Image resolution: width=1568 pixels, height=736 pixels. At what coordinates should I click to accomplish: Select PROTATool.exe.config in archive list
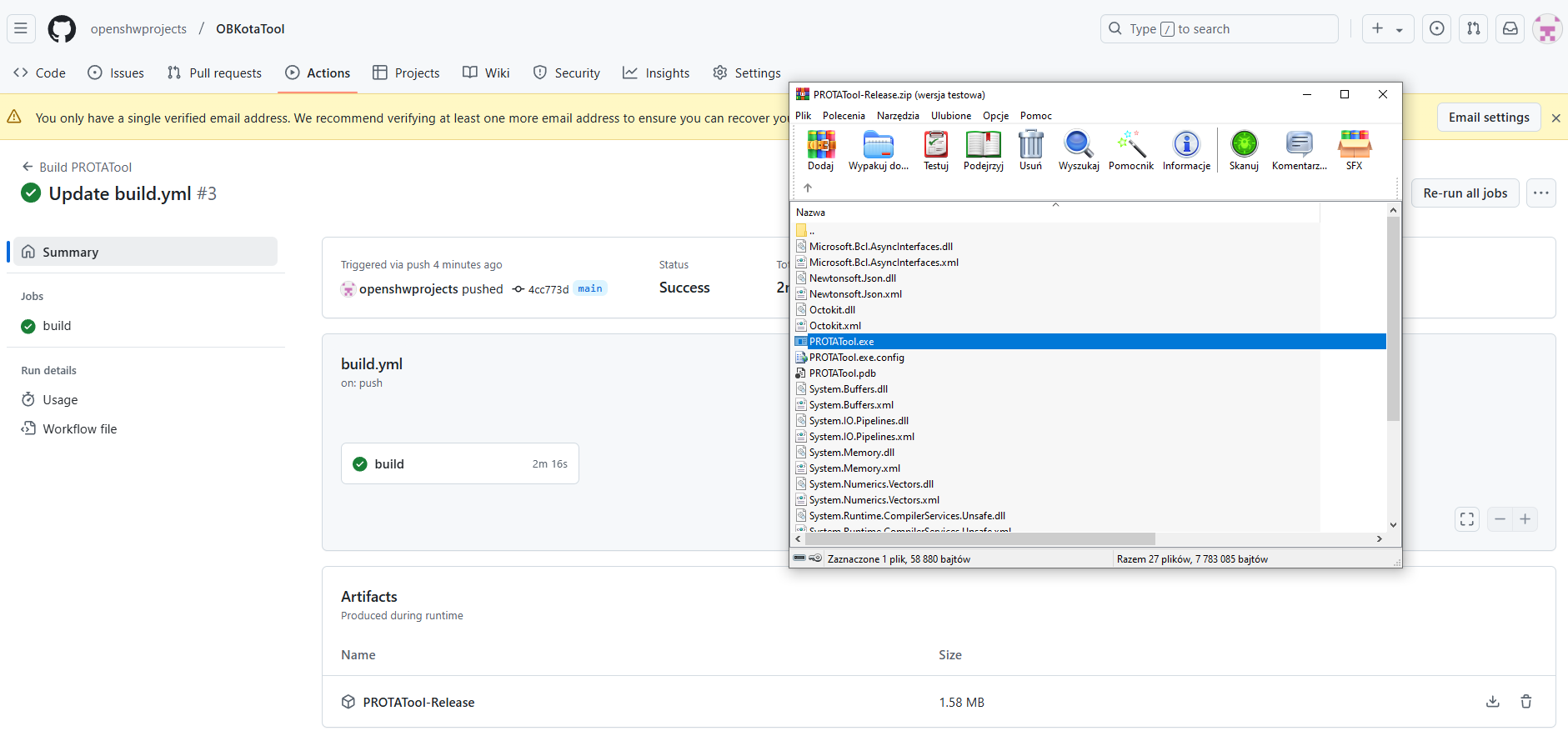857,358
